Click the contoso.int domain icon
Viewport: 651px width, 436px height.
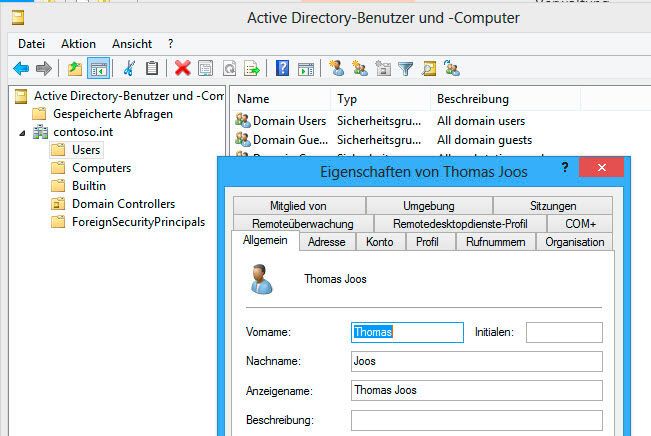40,132
